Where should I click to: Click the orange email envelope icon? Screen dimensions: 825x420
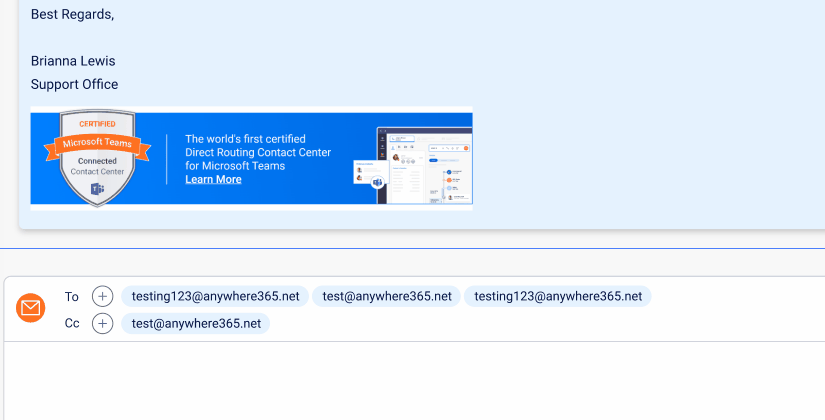click(31, 308)
